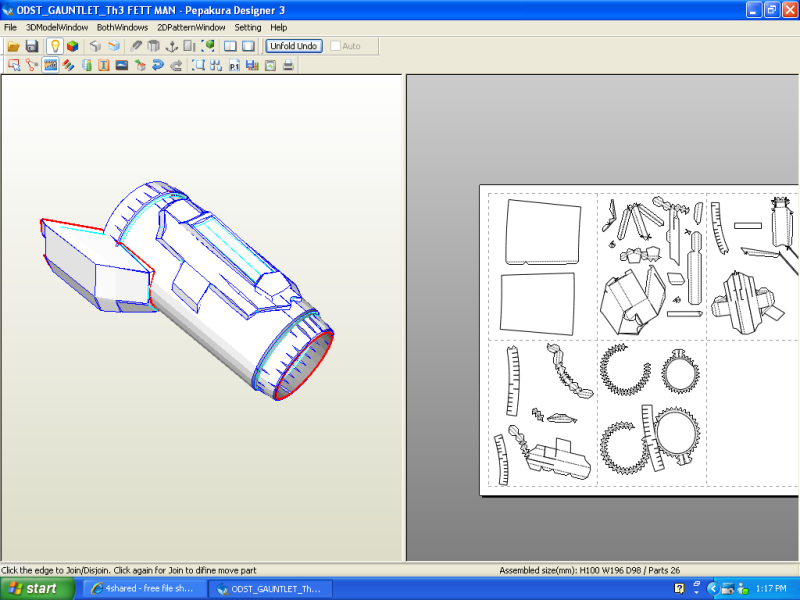Toggle the light bulb lighting icon
The width and height of the screenshot is (800, 600).
(55, 46)
